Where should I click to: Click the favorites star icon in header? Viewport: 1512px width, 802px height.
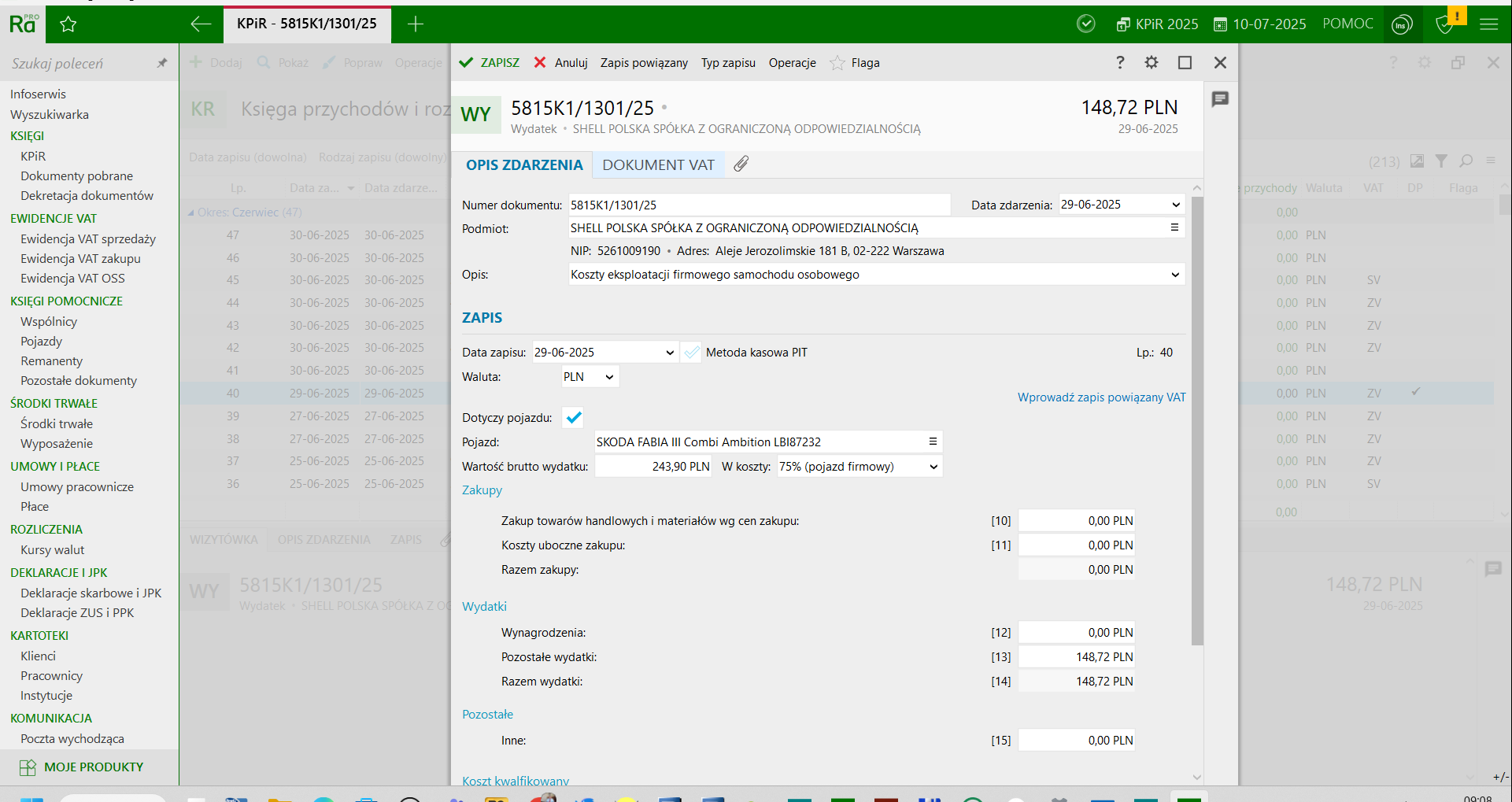[x=68, y=24]
